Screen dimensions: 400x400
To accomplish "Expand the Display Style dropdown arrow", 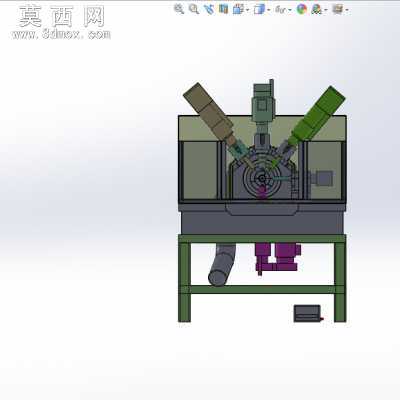I will tap(268, 10).
